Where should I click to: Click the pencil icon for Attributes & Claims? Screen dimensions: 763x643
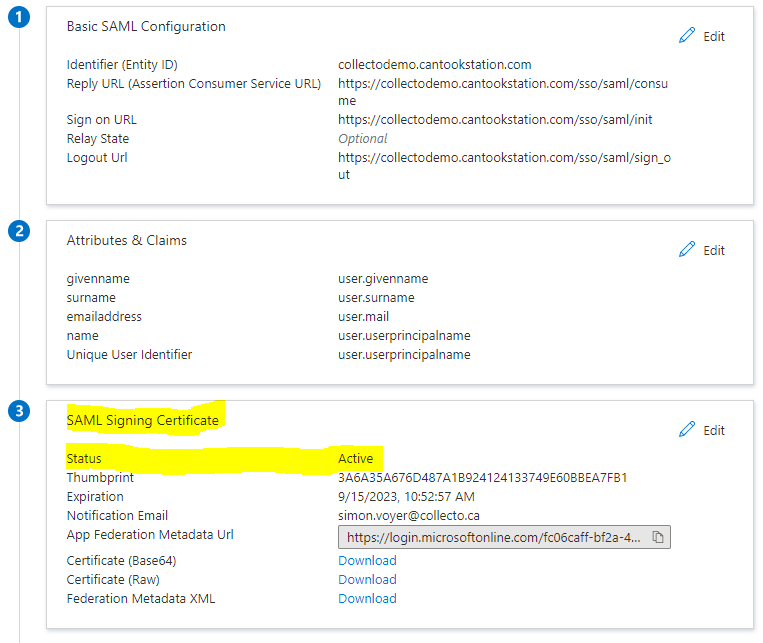(x=687, y=249)
